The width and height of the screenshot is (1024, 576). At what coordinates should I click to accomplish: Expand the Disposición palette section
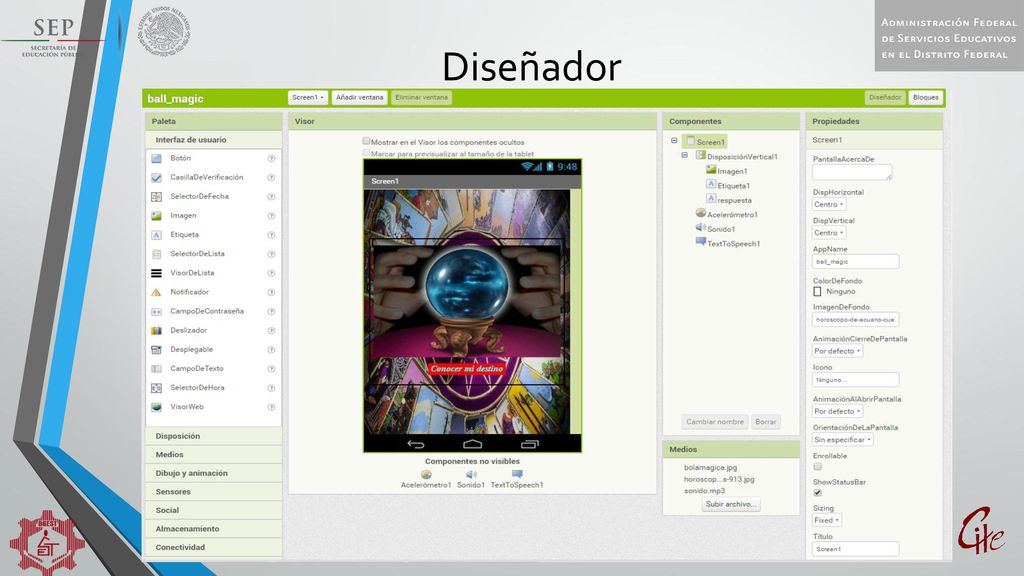click(x=214, y=436)
